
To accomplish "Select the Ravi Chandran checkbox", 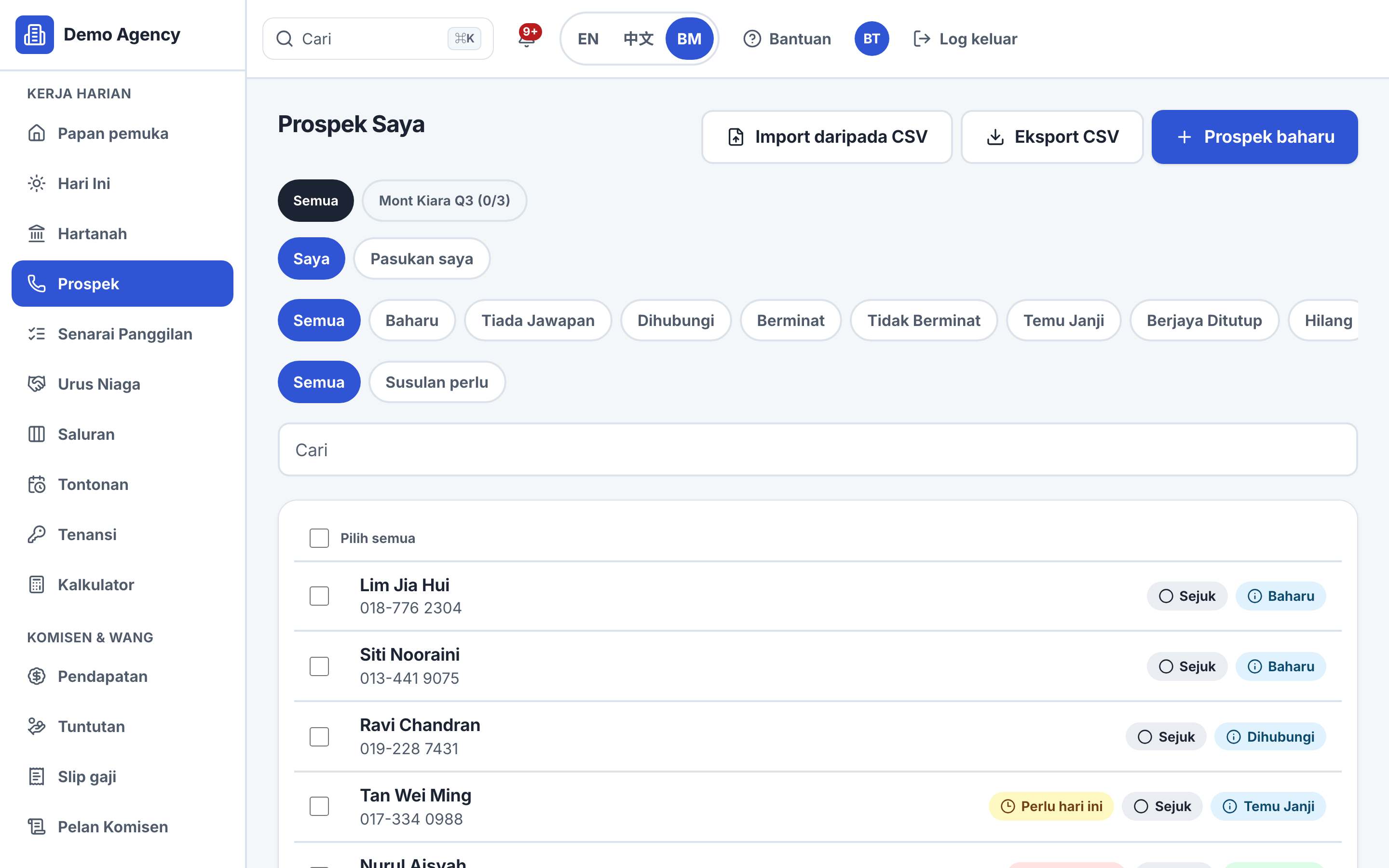I will click(x=319, y=736).
